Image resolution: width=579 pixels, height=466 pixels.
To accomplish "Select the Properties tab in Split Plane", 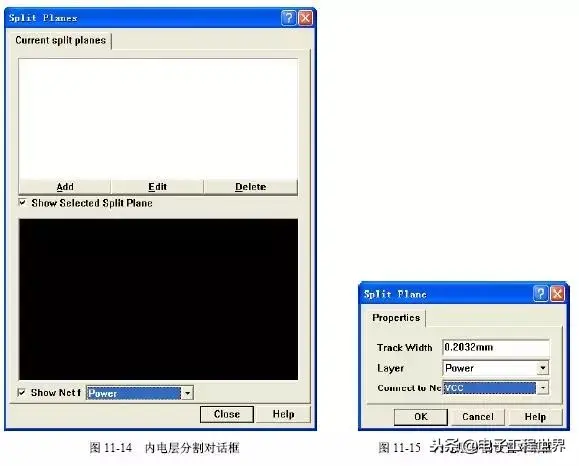I will tap(396, 318).
